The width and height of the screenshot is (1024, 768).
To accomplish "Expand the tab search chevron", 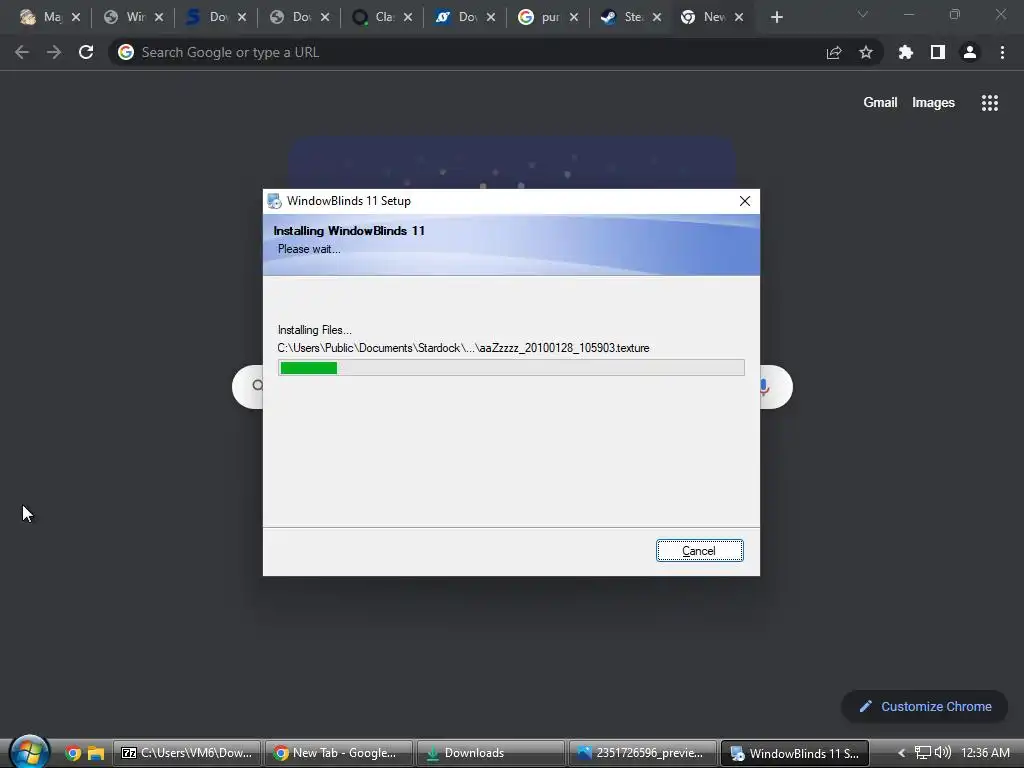I will 863,14.
